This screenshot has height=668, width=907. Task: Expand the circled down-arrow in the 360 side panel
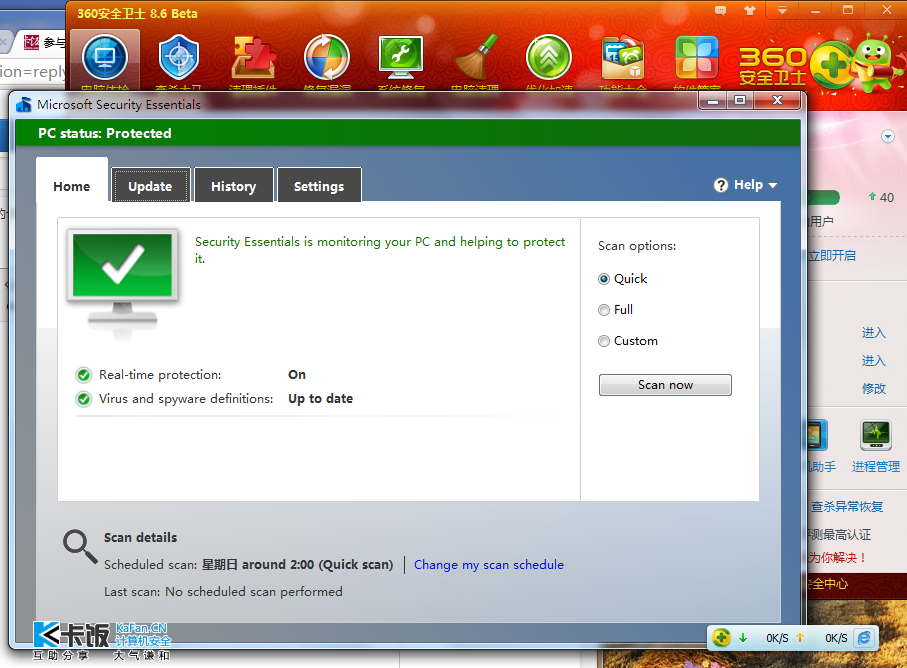(887, 136)
